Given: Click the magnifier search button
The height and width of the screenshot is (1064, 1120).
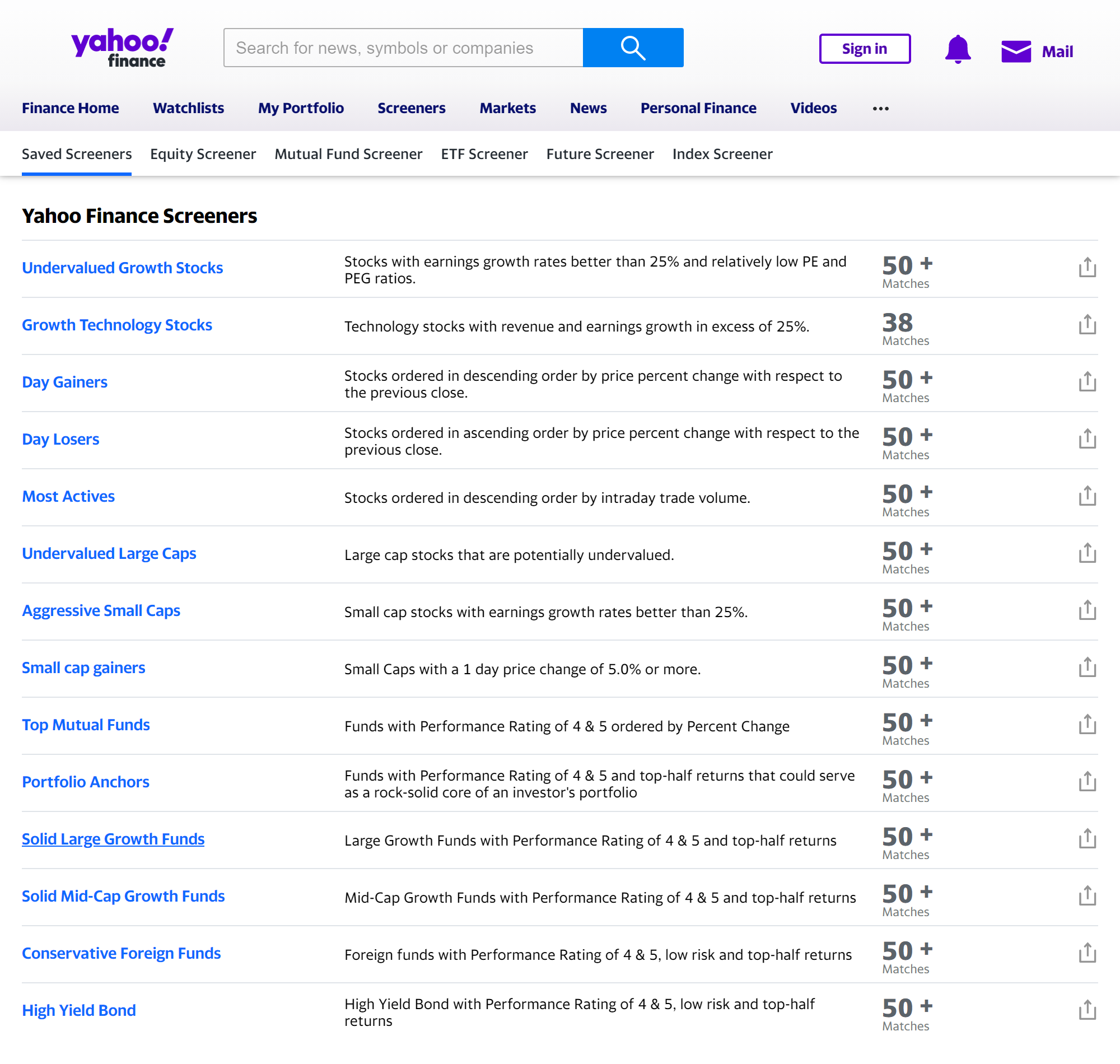Looking at the screenshot, I should point(633,48).
